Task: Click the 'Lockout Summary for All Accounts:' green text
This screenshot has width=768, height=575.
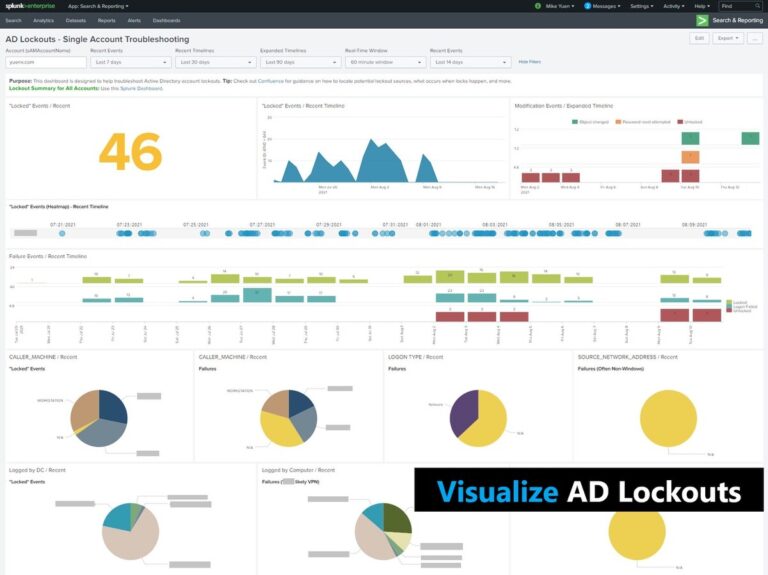Action: coord(54,88)
